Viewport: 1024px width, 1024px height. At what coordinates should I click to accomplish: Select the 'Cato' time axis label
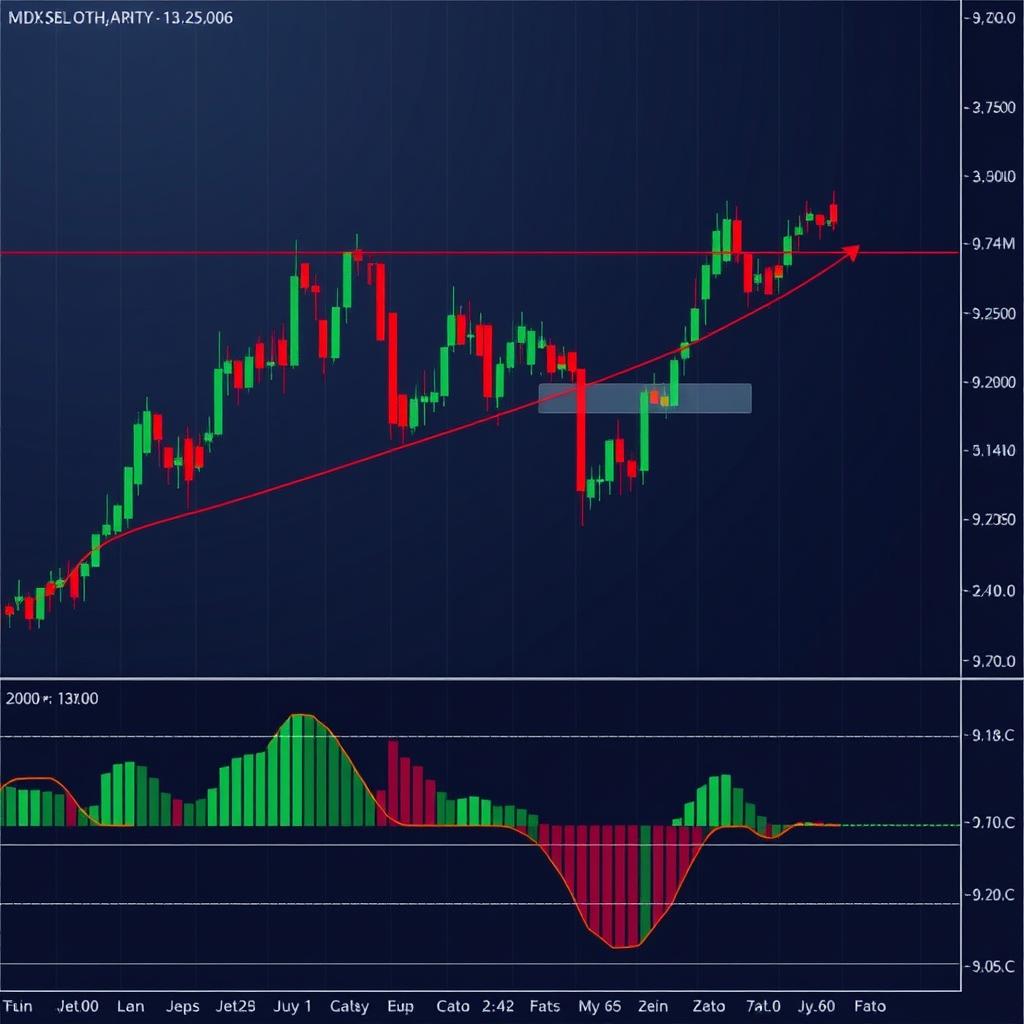[x=453, y=1006]
